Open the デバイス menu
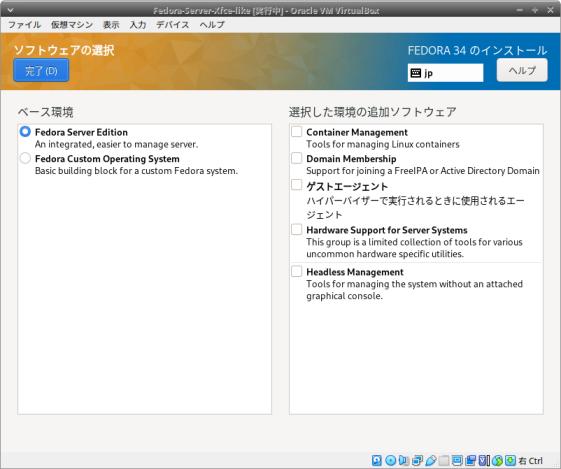Viewport: 561px width, 469px height. coord(172,25)
